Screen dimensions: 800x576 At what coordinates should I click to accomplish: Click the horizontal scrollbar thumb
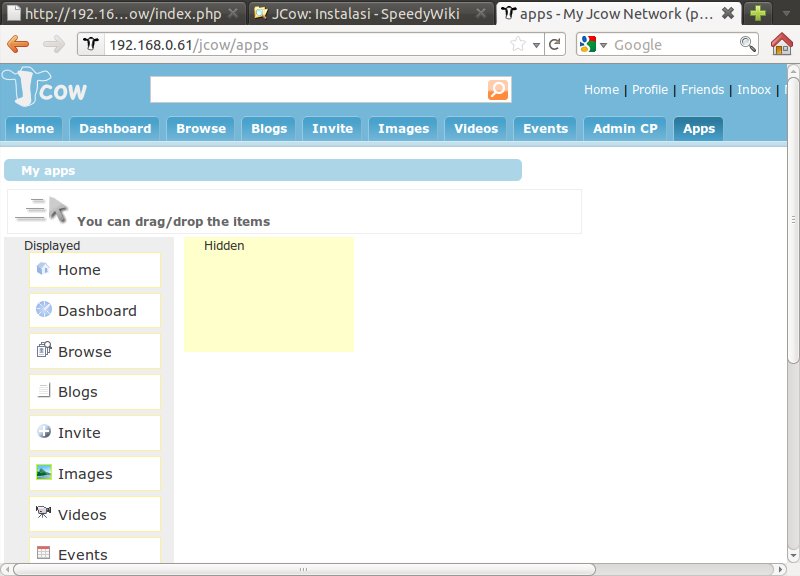[304, 569]
